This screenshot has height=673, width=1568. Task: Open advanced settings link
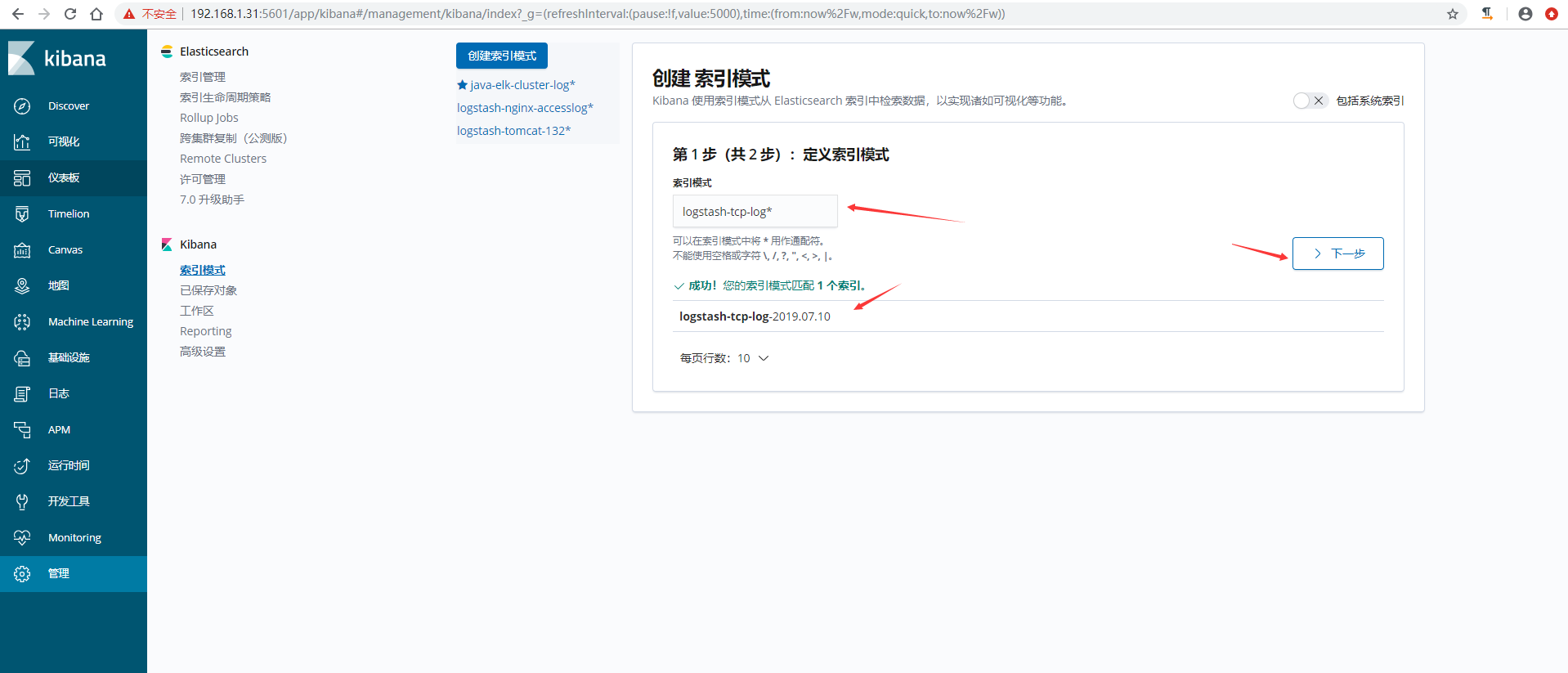tap(203, 352)
